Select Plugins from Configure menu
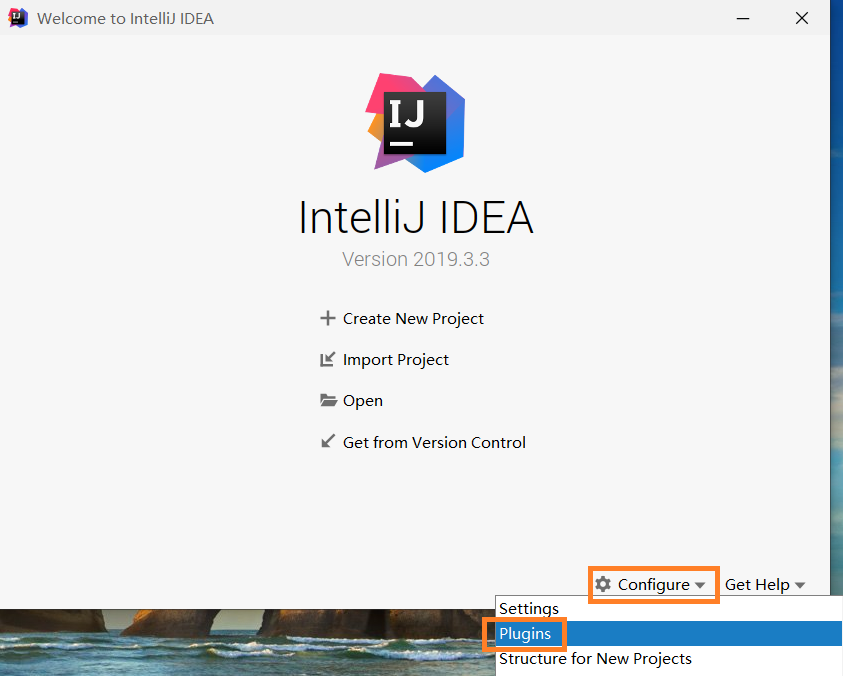Viewport: 843px width, 676px height. (x=669, y=634)
